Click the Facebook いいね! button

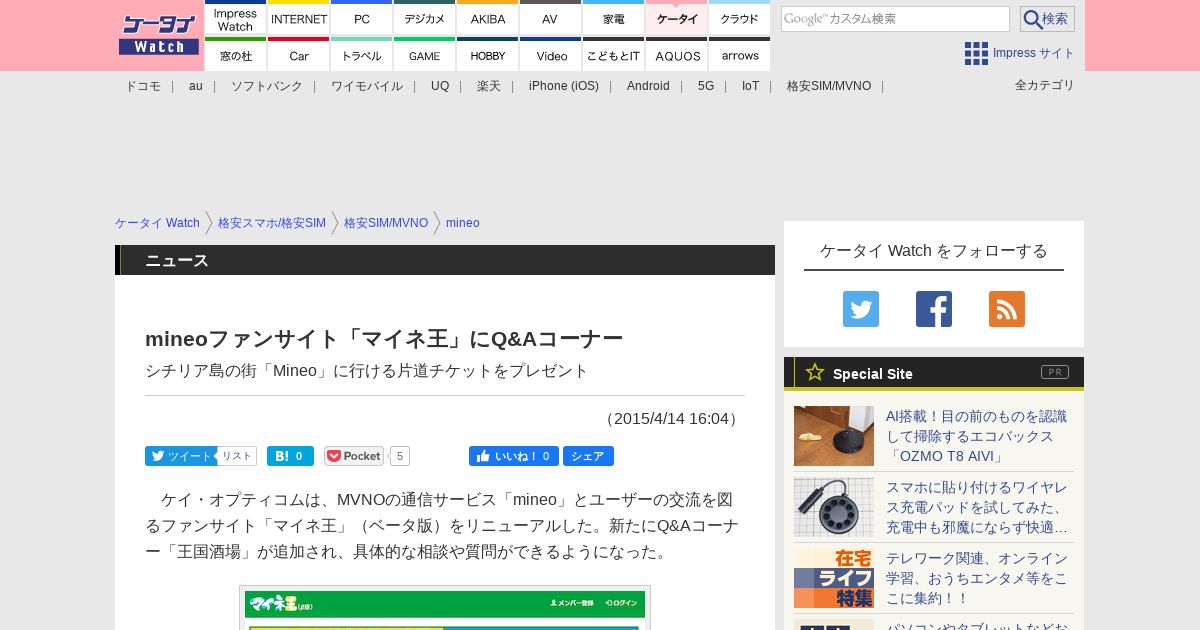click(x=514, y=456)
